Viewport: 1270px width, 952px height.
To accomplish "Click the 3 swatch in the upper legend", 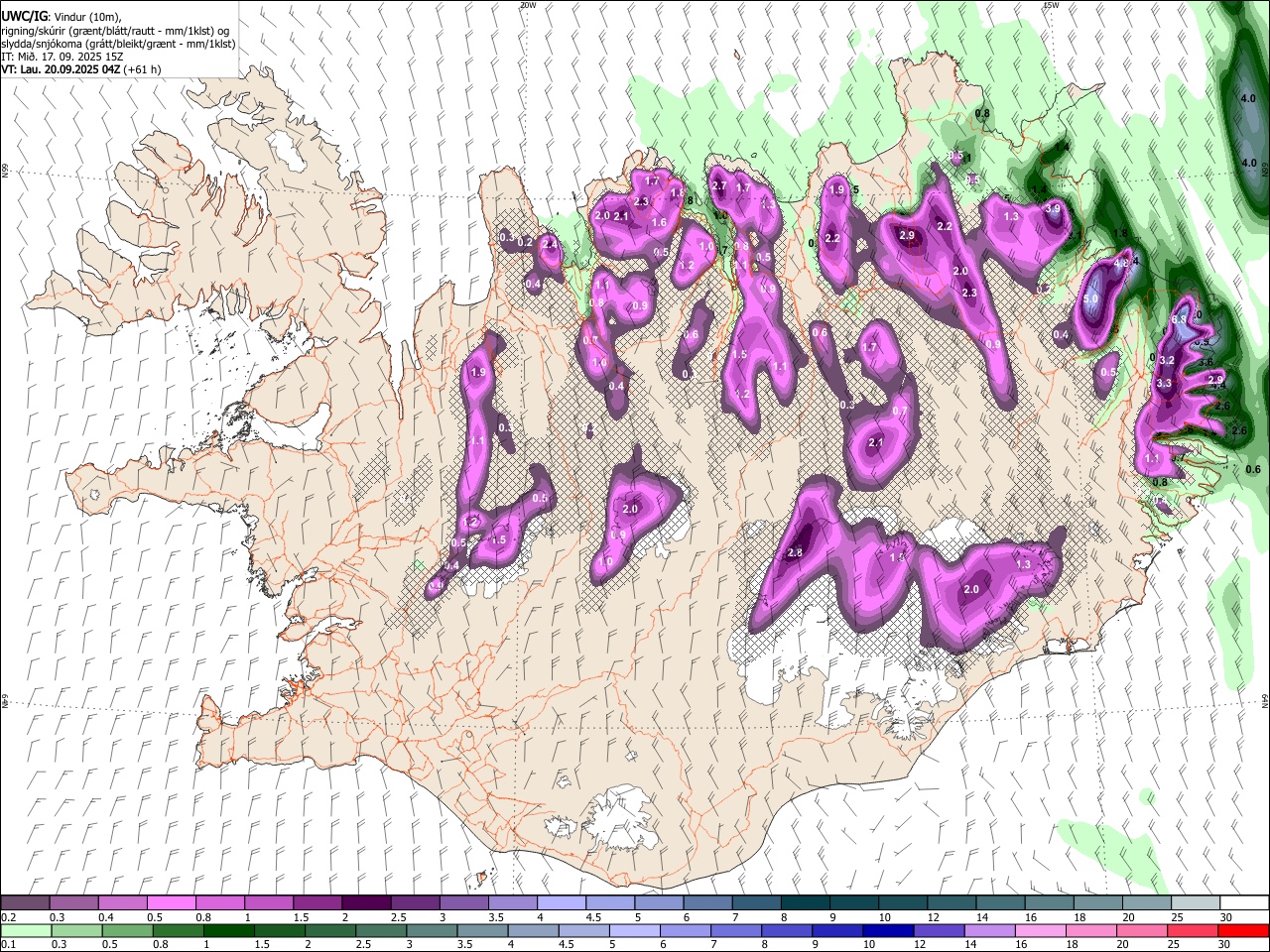I will click(463, 902).
